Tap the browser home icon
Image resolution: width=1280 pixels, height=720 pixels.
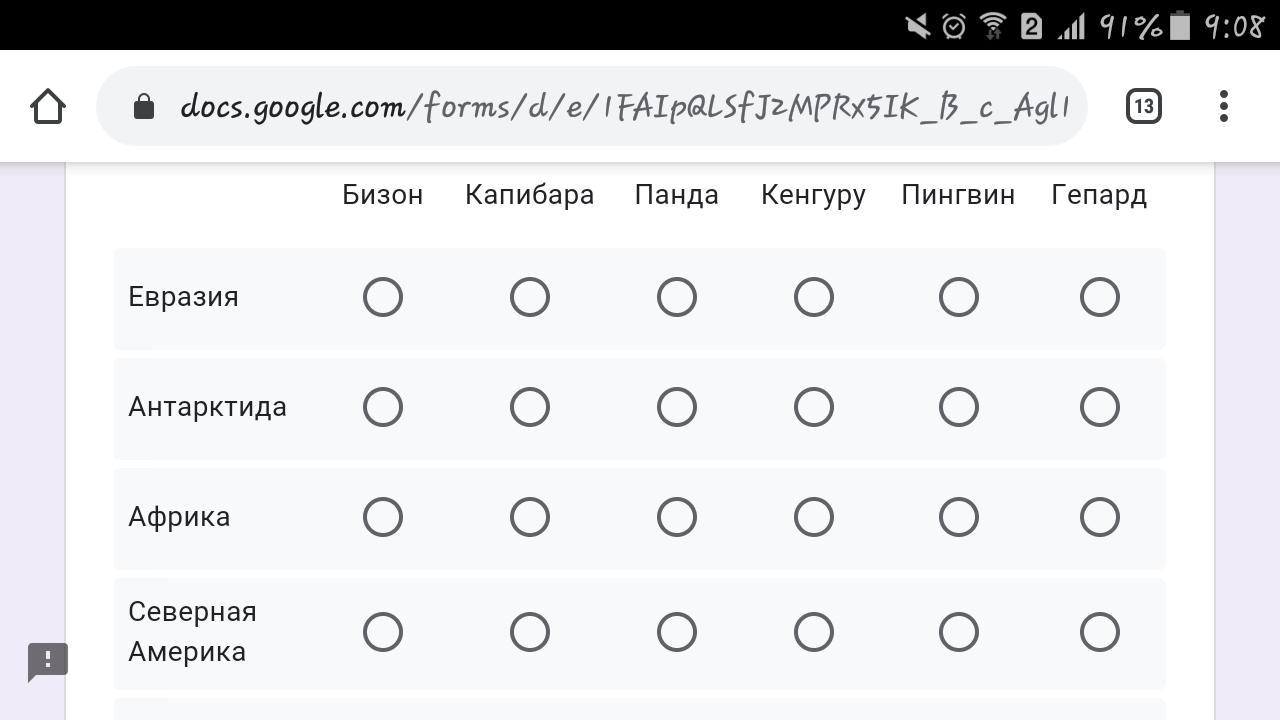point(48,106)
